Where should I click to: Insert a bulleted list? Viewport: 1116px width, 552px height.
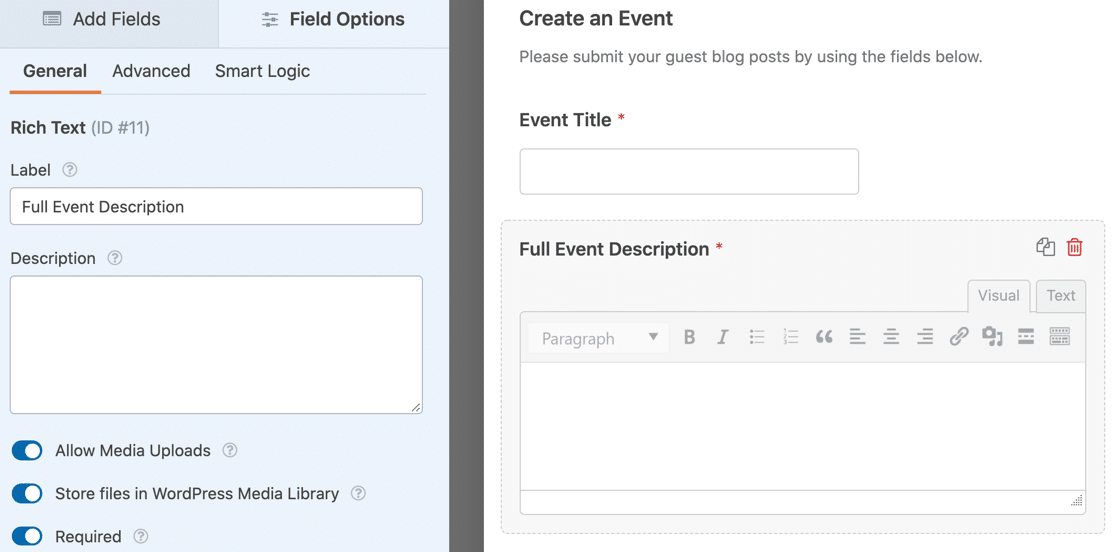pos(757,337)
